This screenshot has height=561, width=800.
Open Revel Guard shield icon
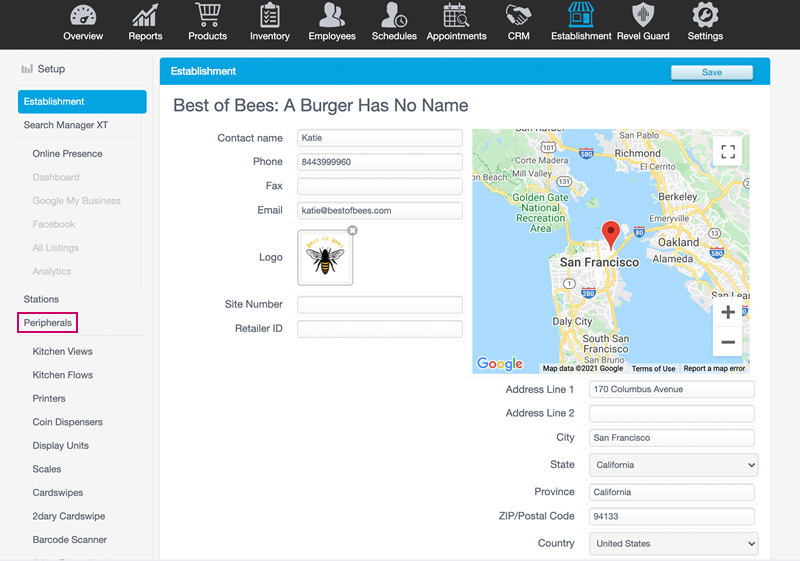point(642,16)
